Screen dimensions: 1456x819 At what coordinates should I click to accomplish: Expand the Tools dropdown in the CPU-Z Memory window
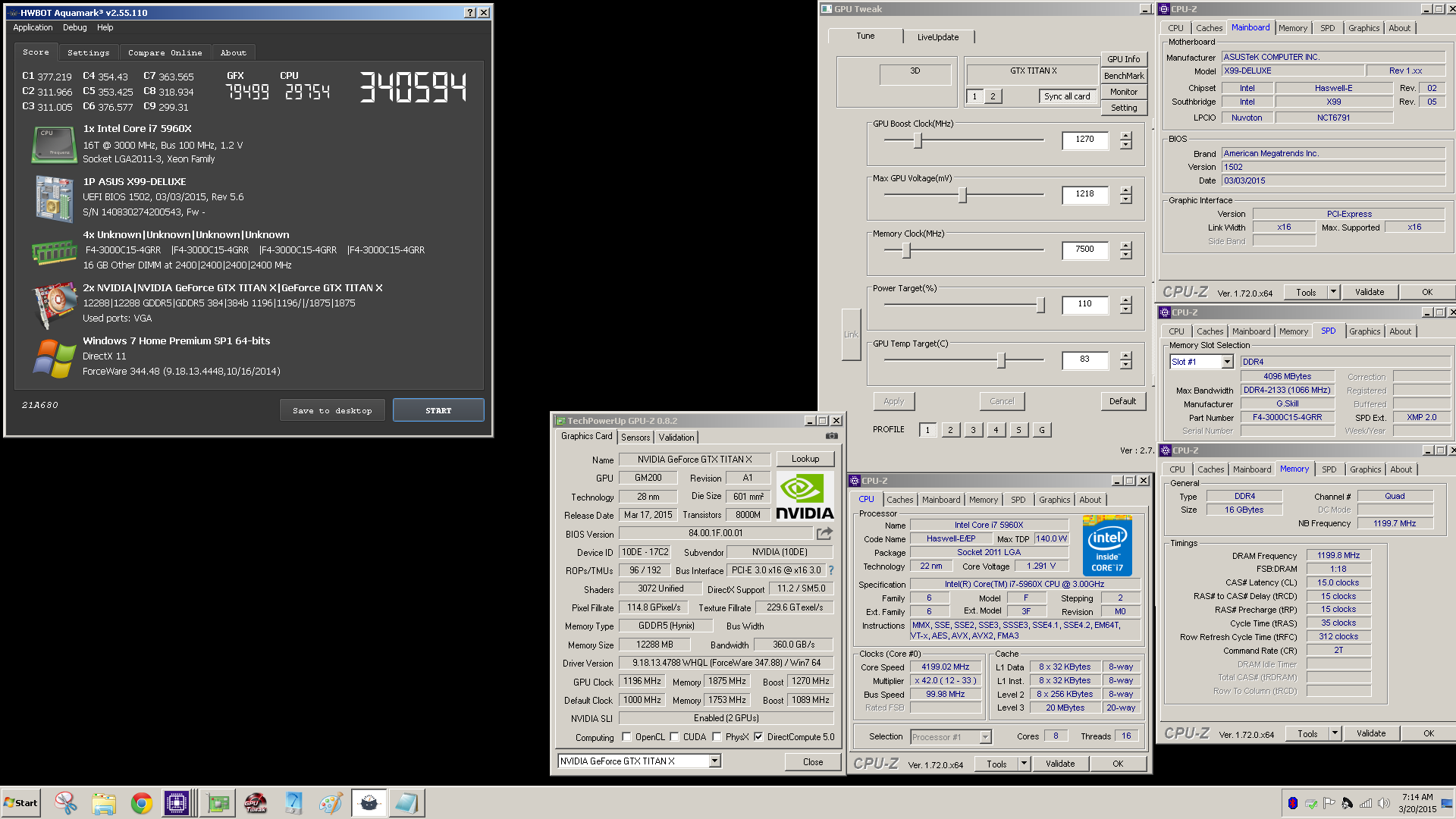pyautogui.click(x=1335, y=733)
